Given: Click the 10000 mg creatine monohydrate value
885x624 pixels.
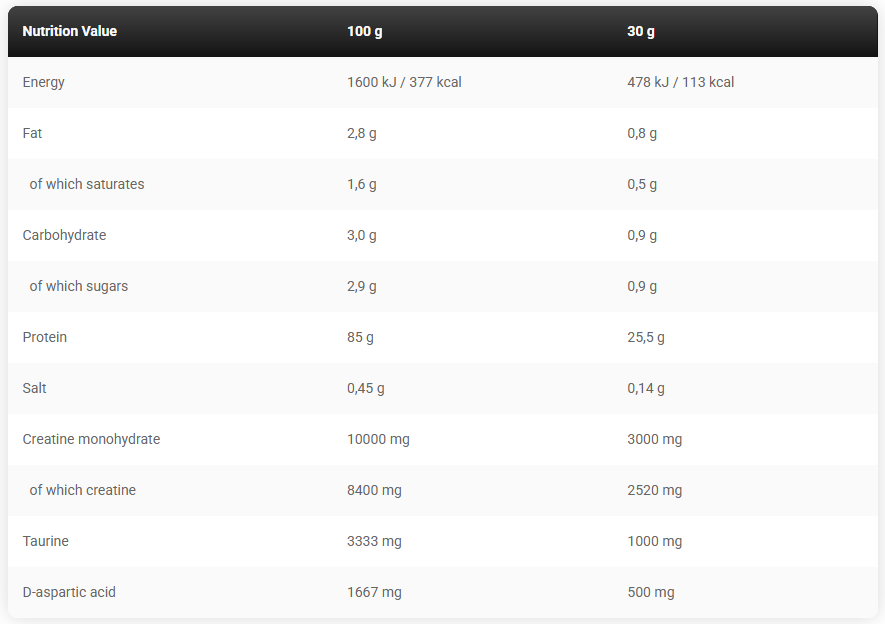Looking at the screenshot, I should pyautogui.click(x=378, y=439).
